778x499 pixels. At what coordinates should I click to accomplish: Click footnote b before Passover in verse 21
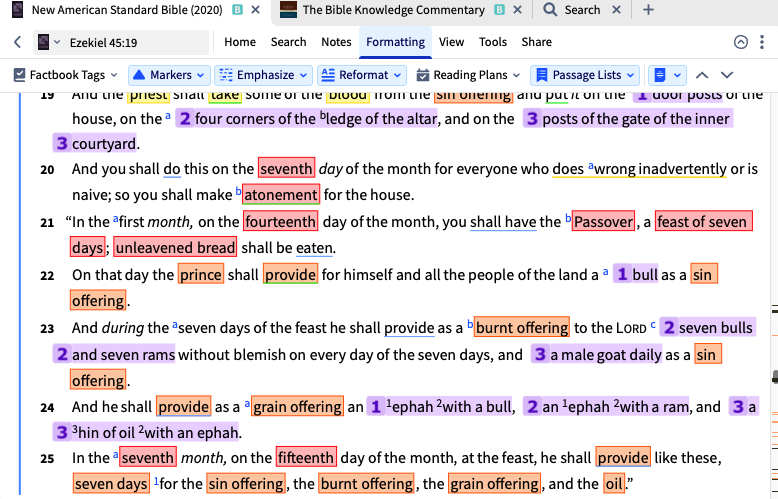click(568, 217)
